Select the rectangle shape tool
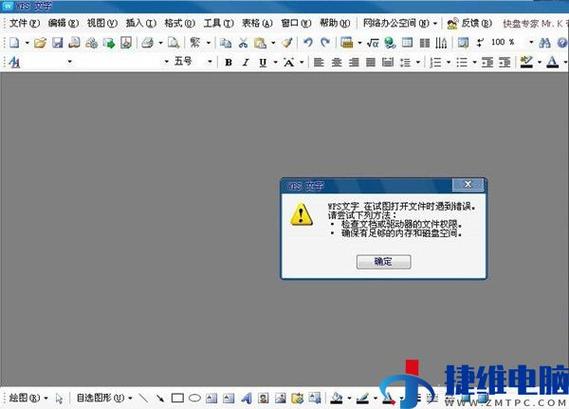This screenshot has width=569, height=409. (177, 398)
